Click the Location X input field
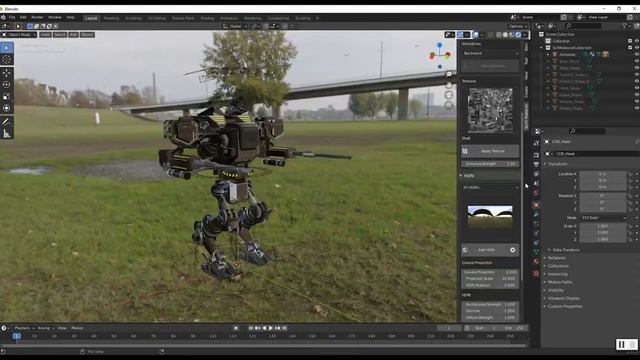640x360 pixels. 603,174
